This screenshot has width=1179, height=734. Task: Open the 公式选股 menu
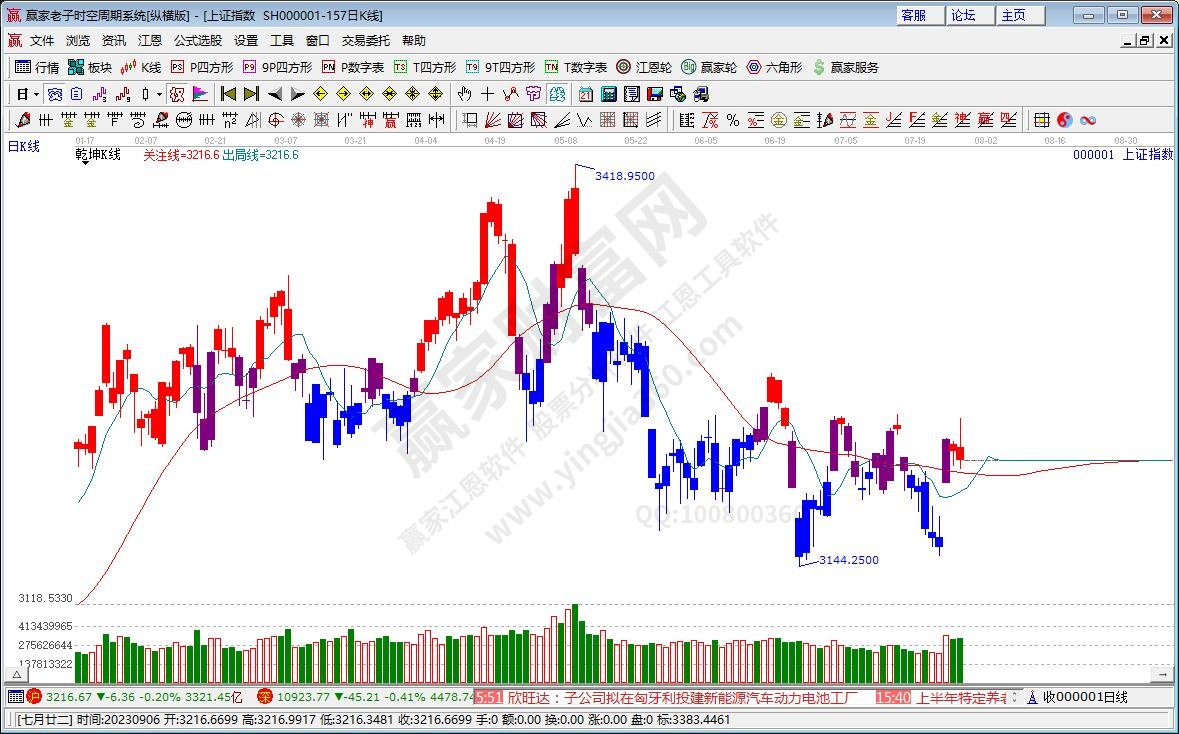pos(198,41)
